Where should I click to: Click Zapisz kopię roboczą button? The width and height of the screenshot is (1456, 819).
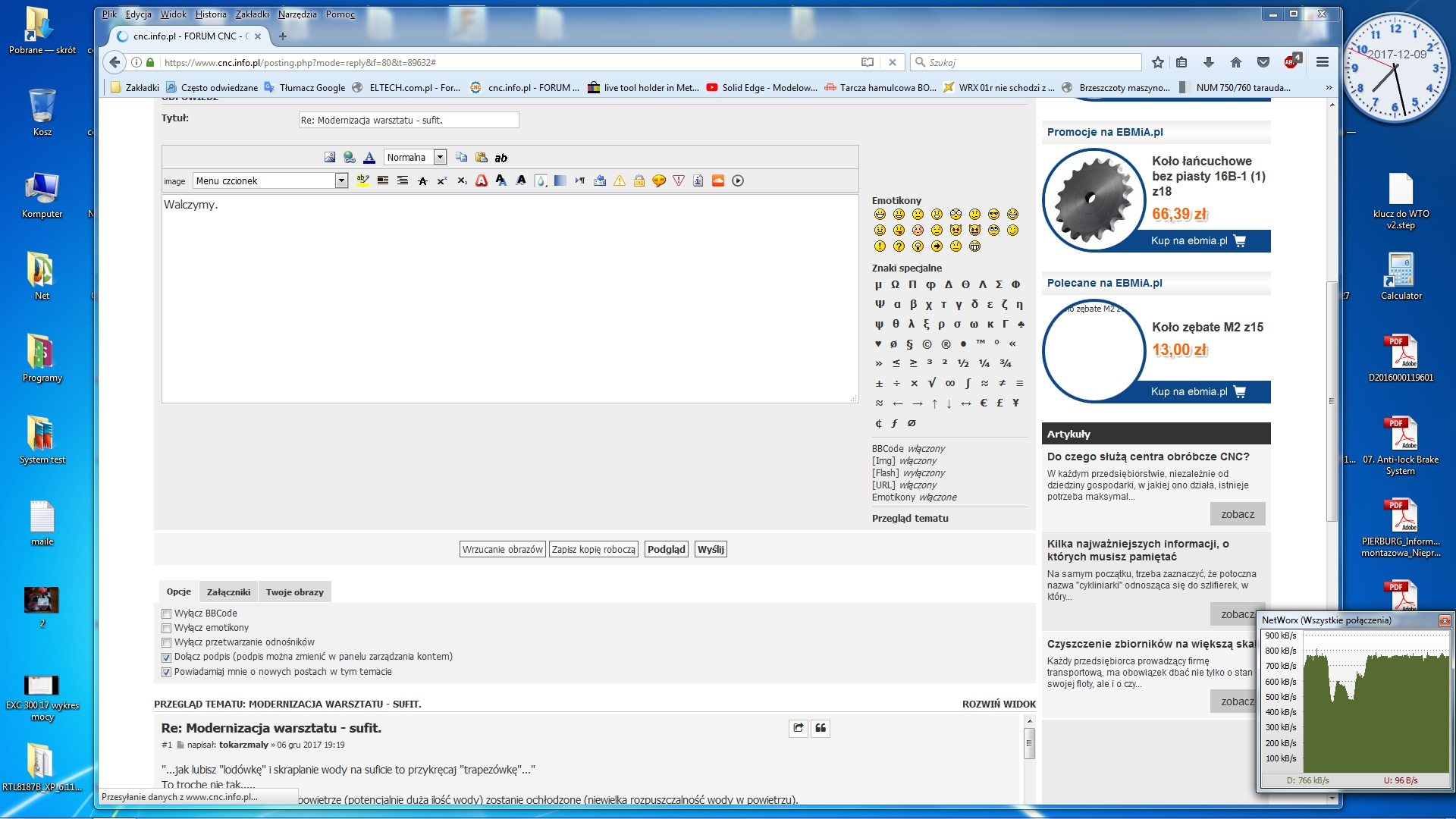coord(594,550)
